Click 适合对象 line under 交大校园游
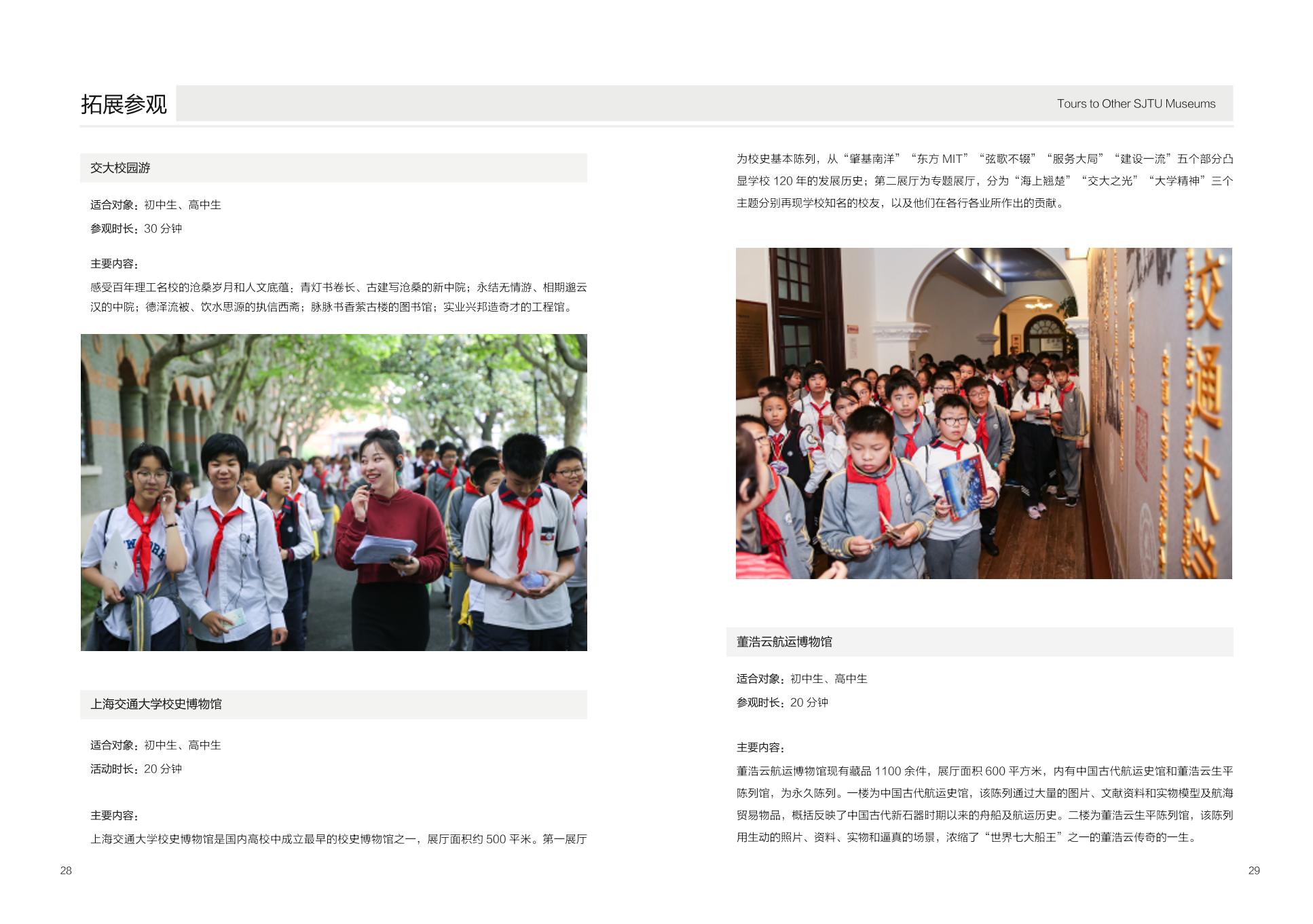Viewport: 1313px width, 924px height. pyautogui.click(x=155, y=204)
